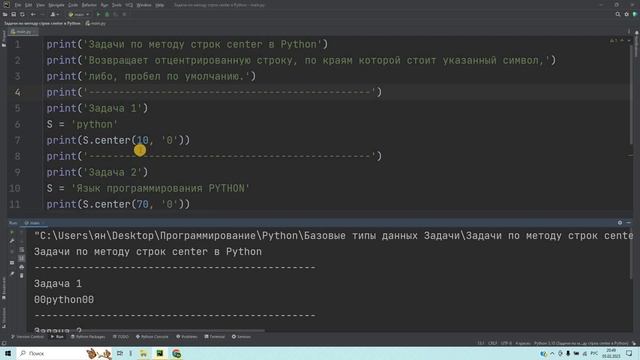
Task: Open the Help menu
Action: coord(160,5)
